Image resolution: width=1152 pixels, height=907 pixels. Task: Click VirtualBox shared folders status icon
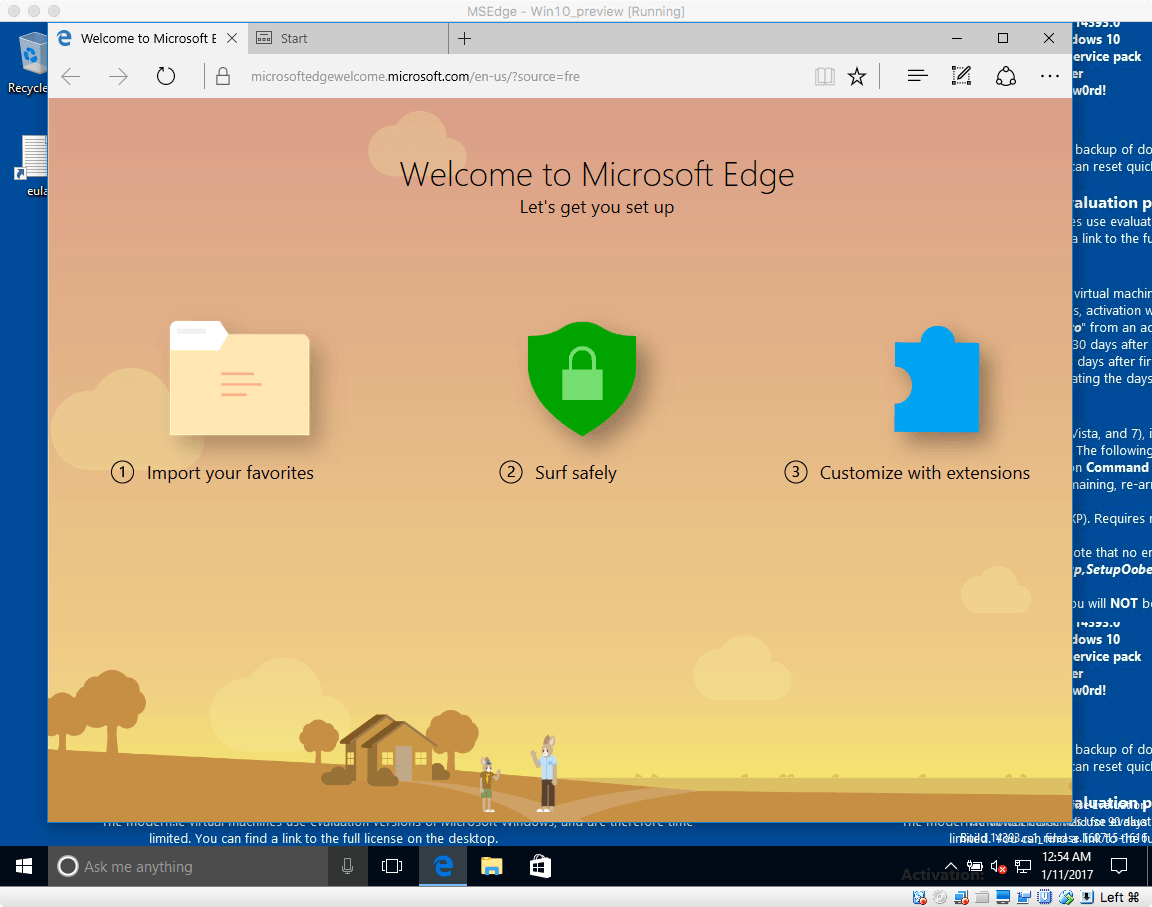982,897
